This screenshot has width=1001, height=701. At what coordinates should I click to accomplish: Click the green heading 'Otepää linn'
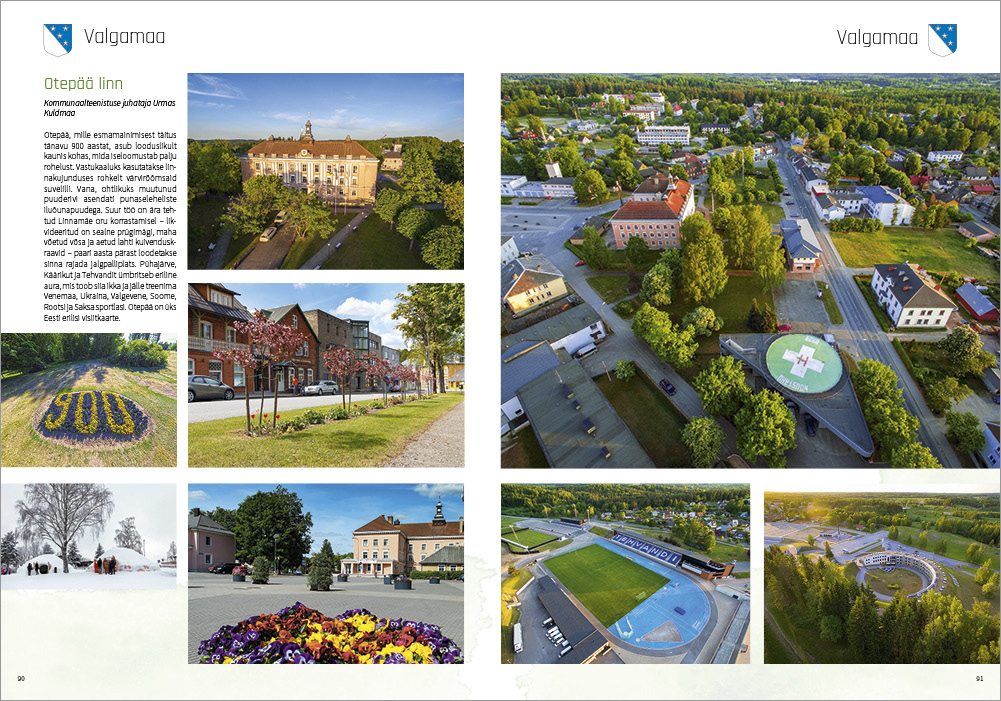pos(83,84)
